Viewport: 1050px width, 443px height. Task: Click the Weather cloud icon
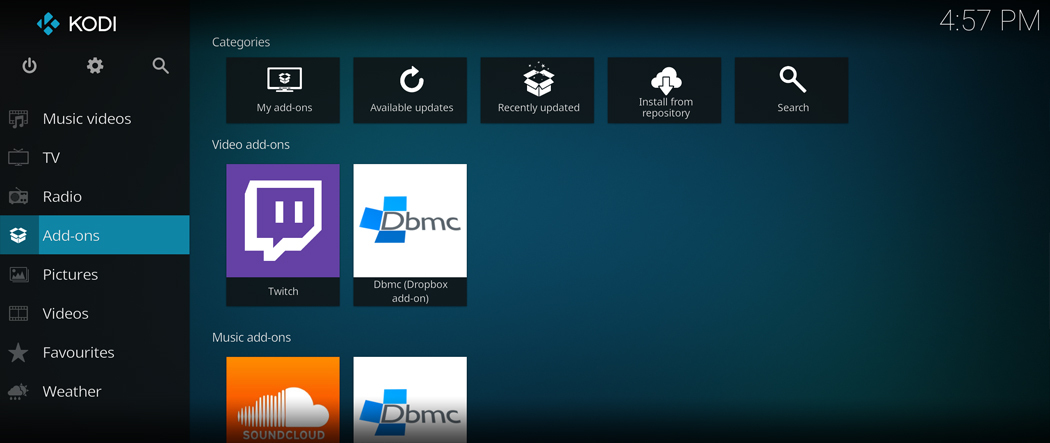[18, 391]
